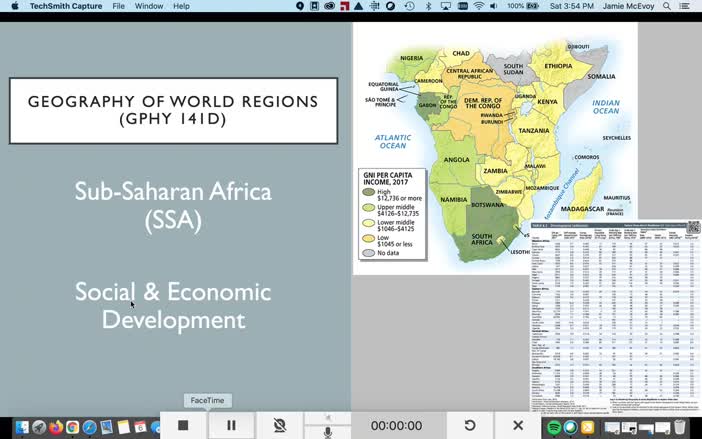This screenshot has height=439, width=702.
Task: Stop the TechSmith Capture recording
Action: coord(183,426)
